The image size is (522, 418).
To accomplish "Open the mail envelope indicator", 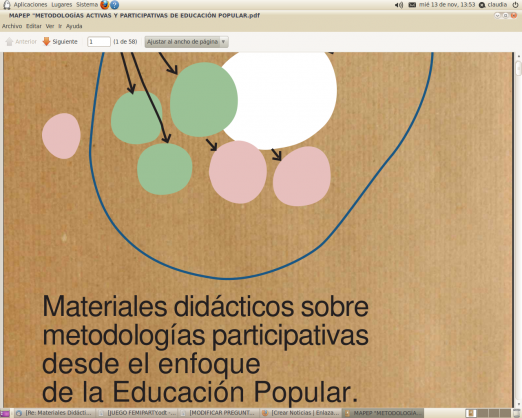I will 412,5.
